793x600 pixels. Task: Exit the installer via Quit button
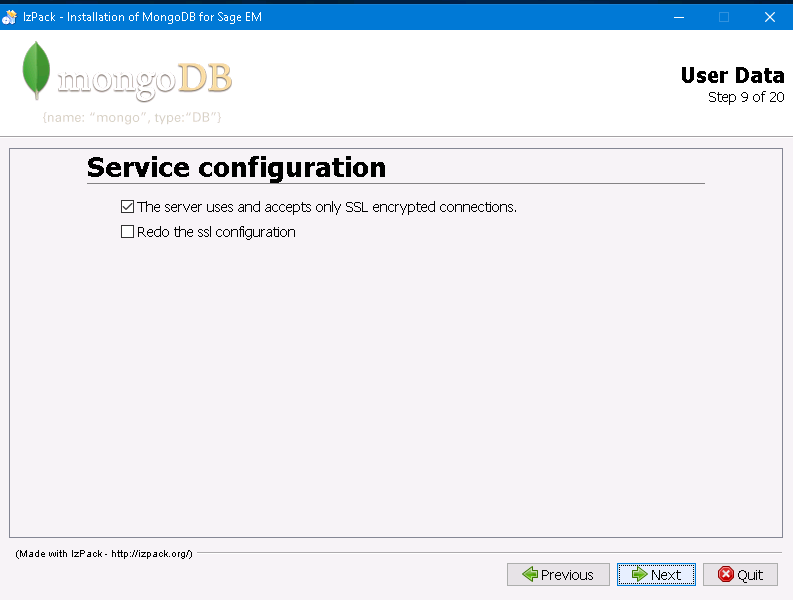coord(740,575)
